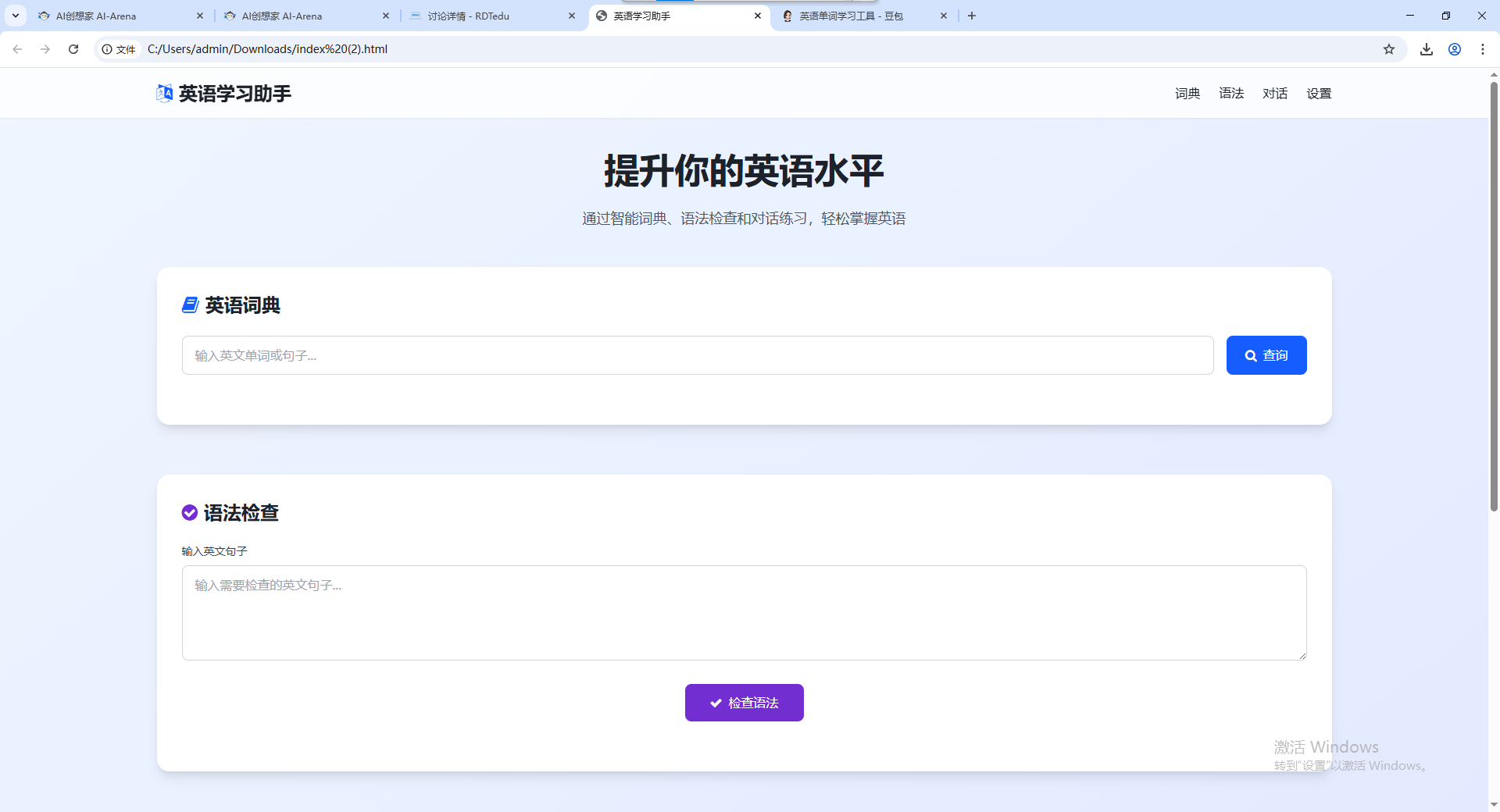Select the active 英语学习助手 browser tab
This screenshot has width=1500, height=812.
pyautogui.click(x=679, y=16)
